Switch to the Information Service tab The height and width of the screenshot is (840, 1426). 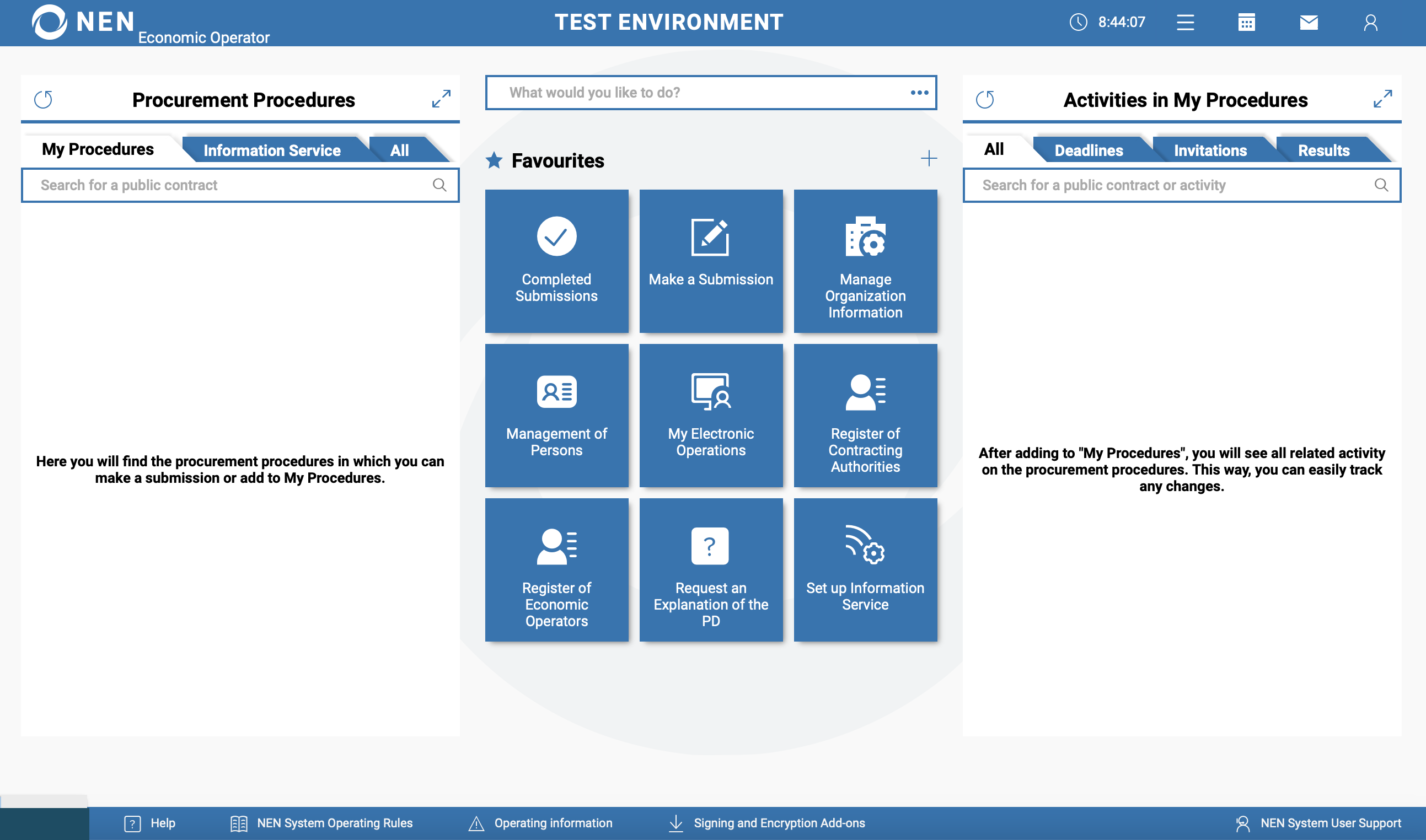272,150
